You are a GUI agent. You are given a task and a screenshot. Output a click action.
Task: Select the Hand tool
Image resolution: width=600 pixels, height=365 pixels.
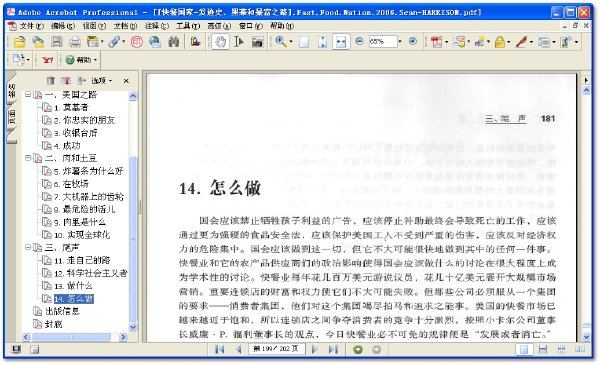(220, 42)
